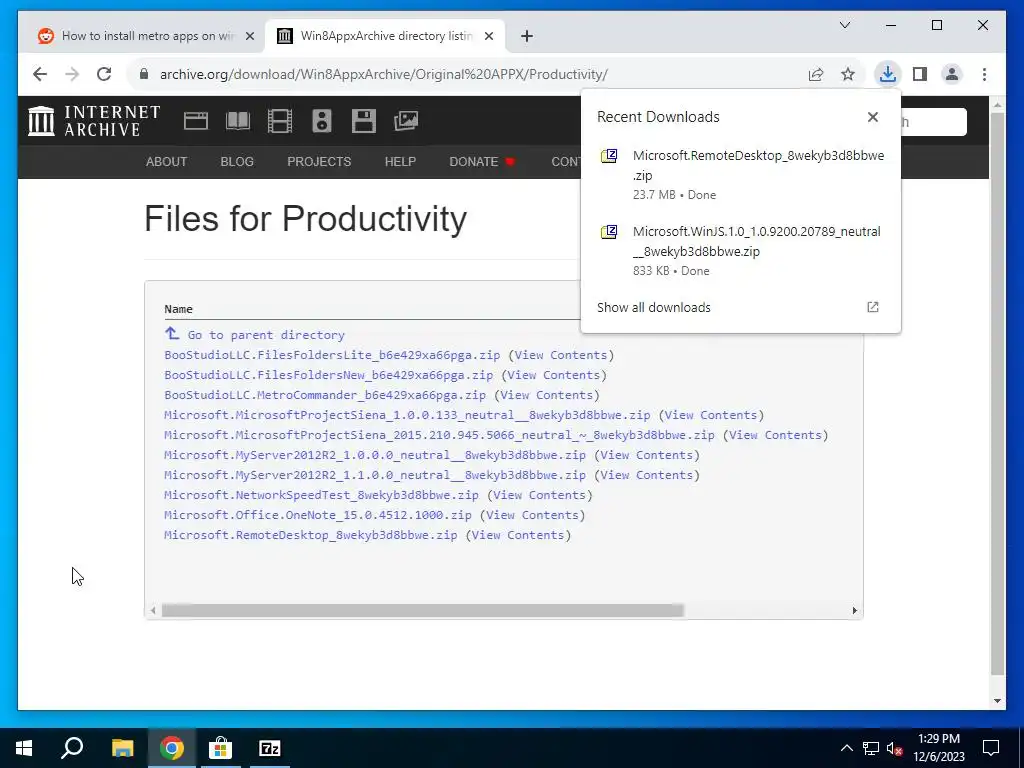Download Microsoft.RemoteDesktop zip from the listing
Screen dimensions: 1024x768
pyautogui.click(x=311, y=535)
